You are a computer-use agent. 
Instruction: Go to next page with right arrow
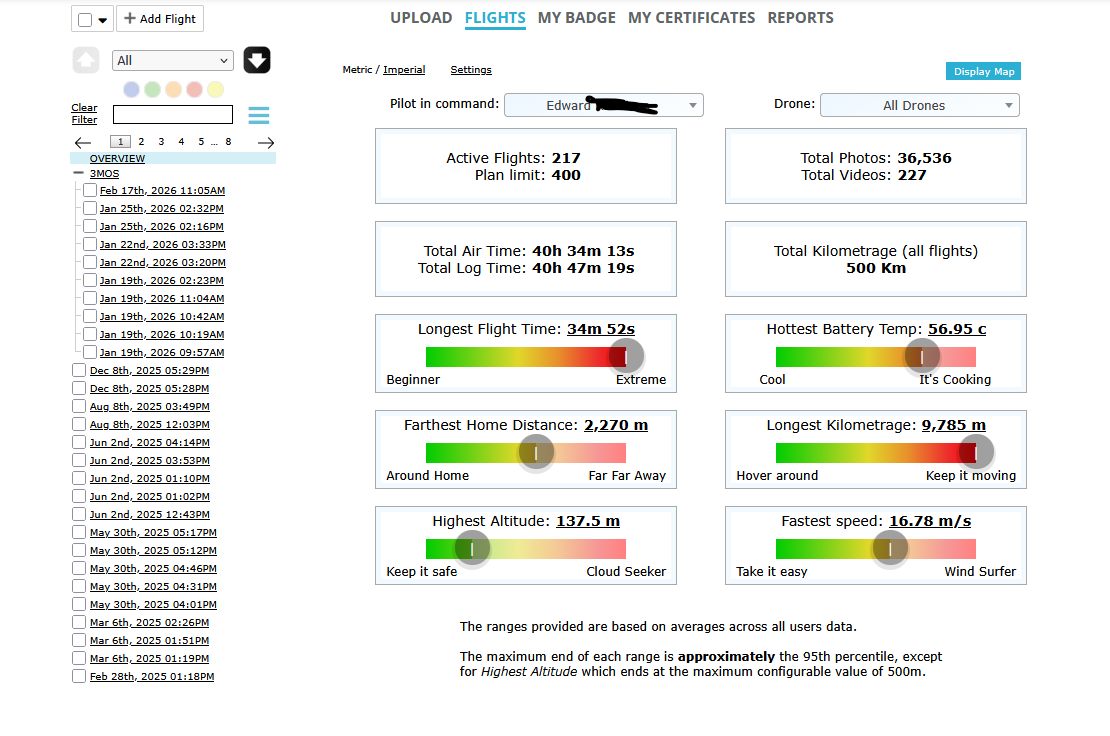(x=266, y=143)
